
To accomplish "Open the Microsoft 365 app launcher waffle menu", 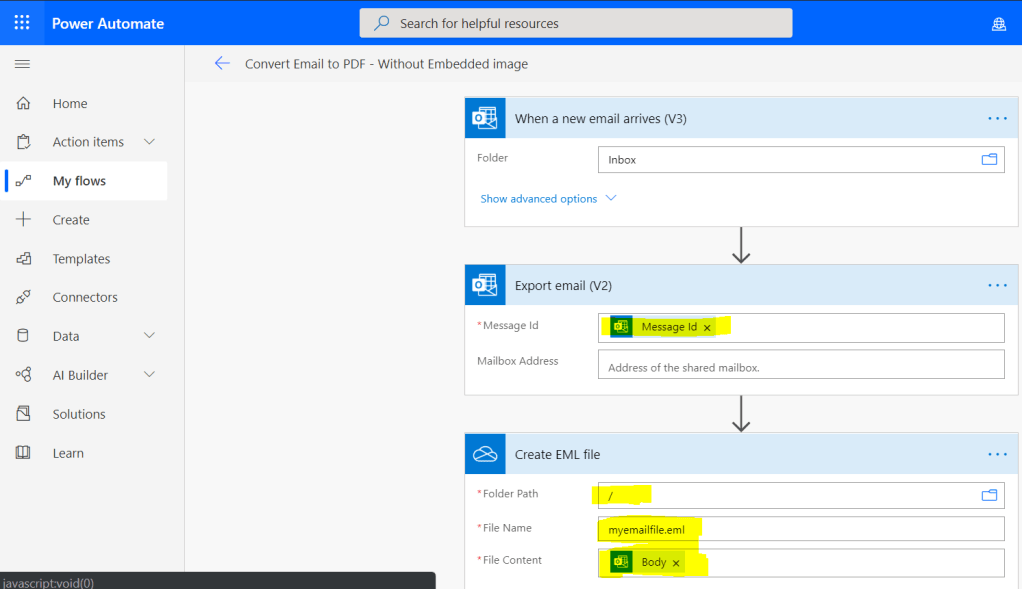I will 21,22.
